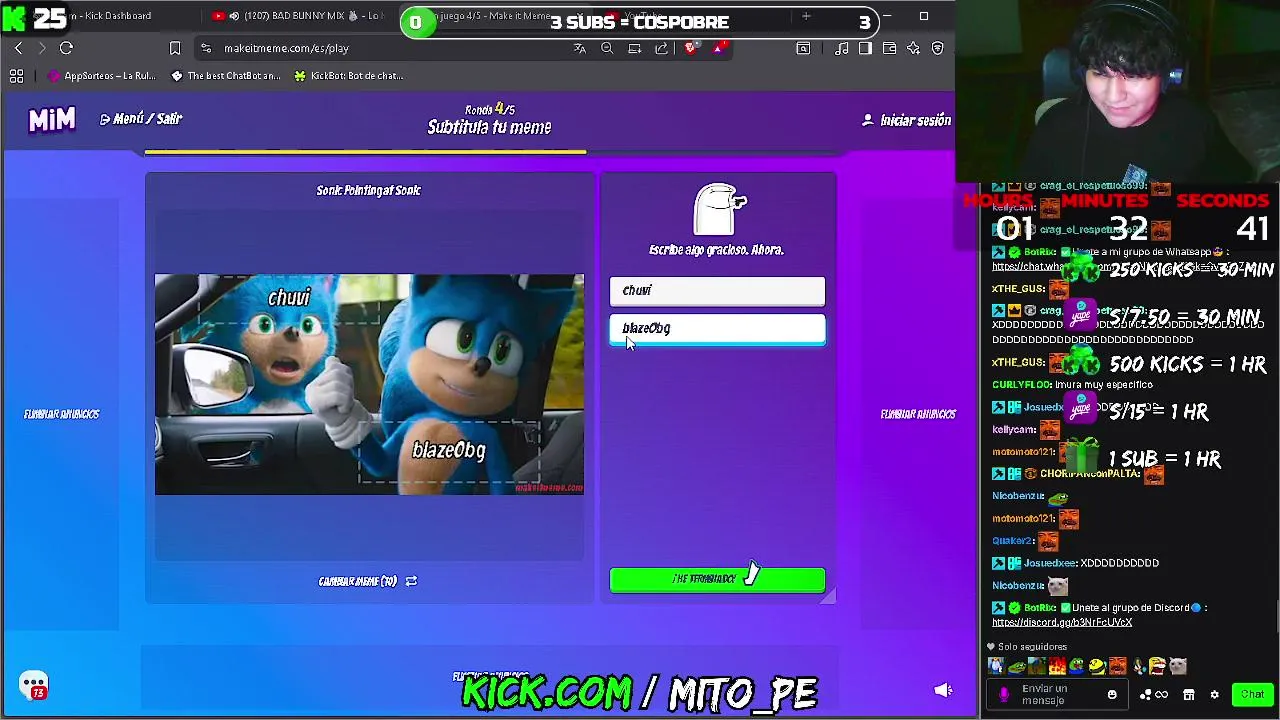Click the Solo seguidores label

point(1033,647)
